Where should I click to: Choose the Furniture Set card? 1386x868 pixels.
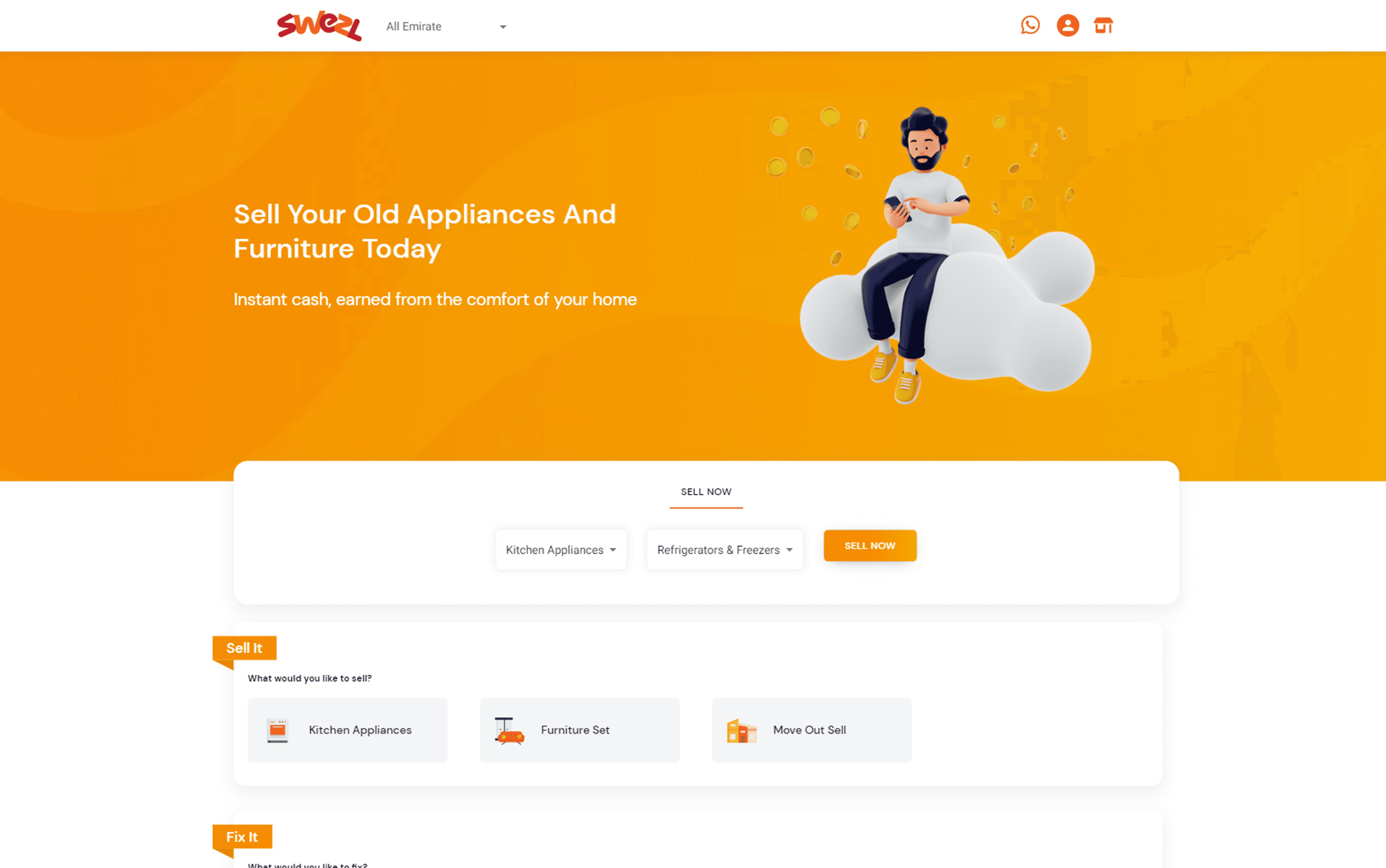click(x=579, y=730)
